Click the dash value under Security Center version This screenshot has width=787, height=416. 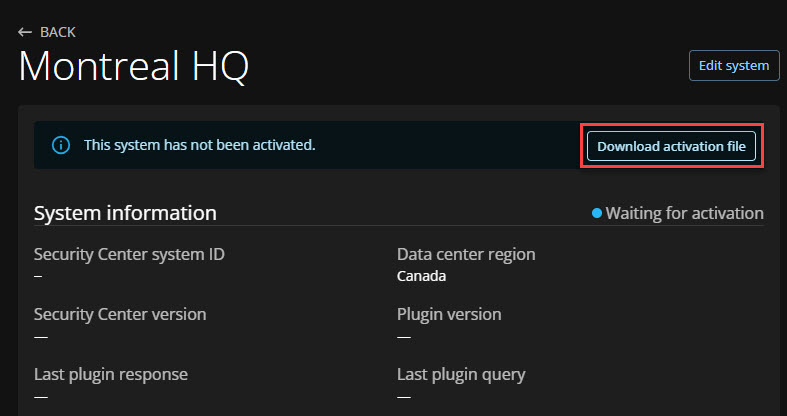[x=40, y=336]
